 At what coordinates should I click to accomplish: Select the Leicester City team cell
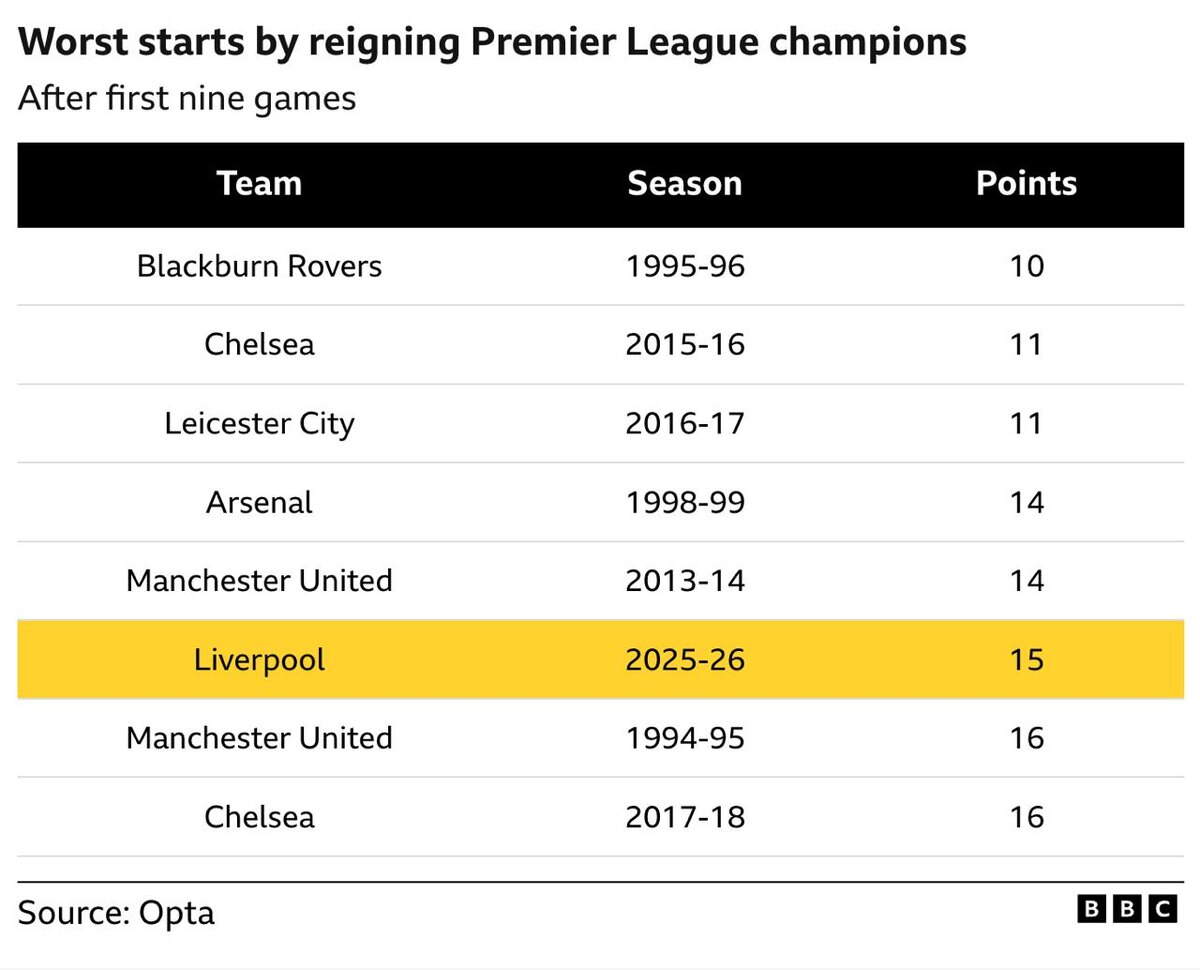pos(259,423)
